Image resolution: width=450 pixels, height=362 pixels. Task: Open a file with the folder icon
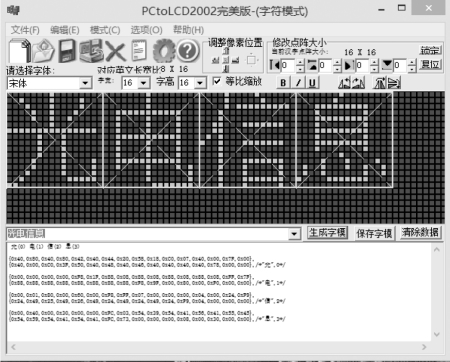click(x=43, y=51)
